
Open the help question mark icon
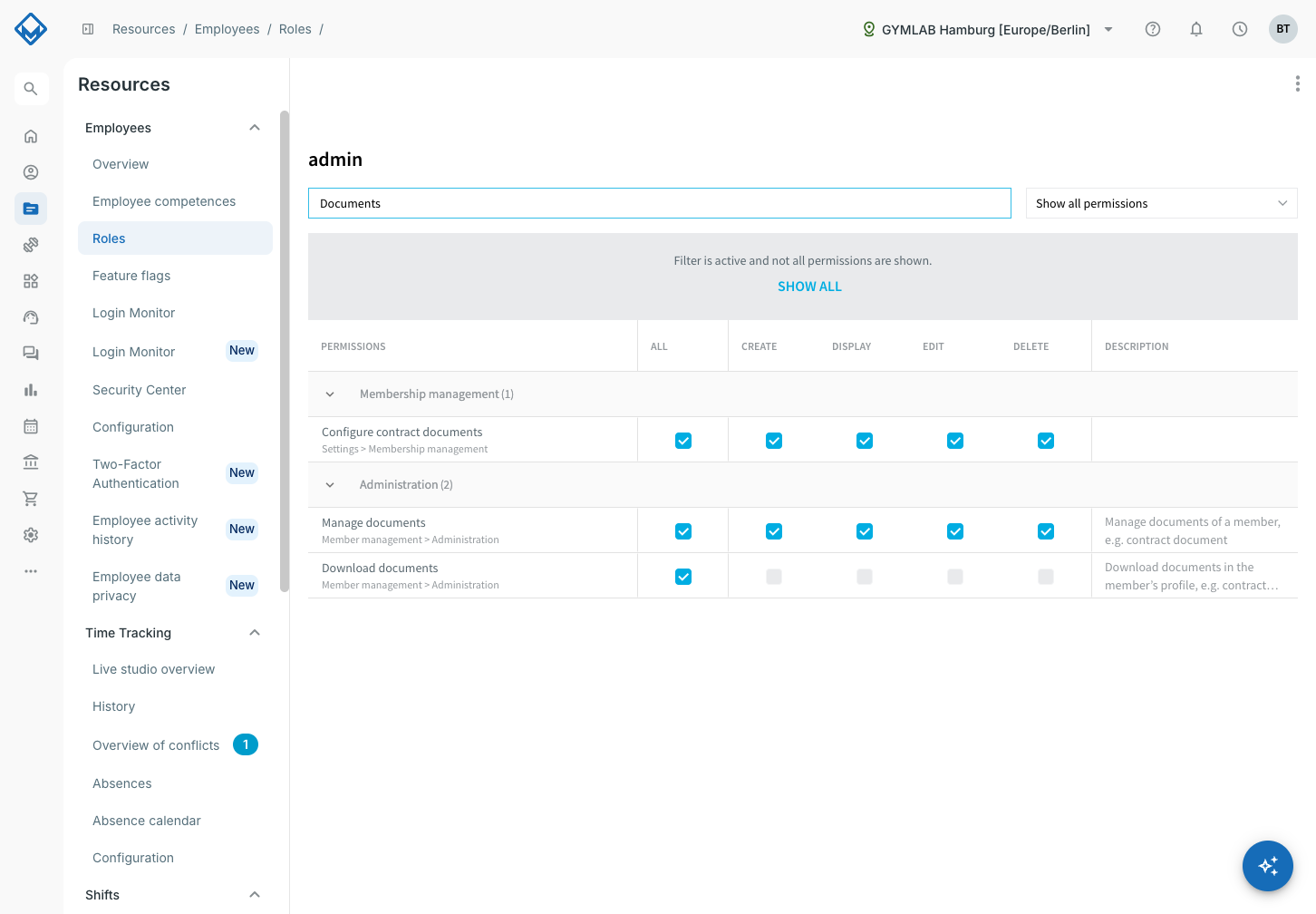coord(1153,29)
